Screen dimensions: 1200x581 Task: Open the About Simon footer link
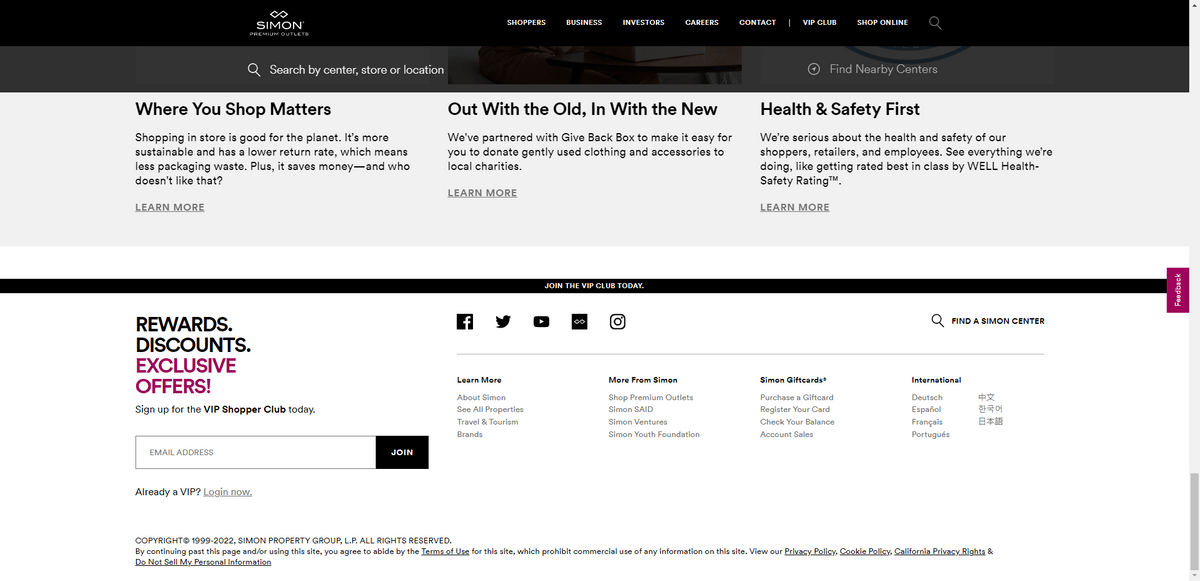tap(481, 397)
